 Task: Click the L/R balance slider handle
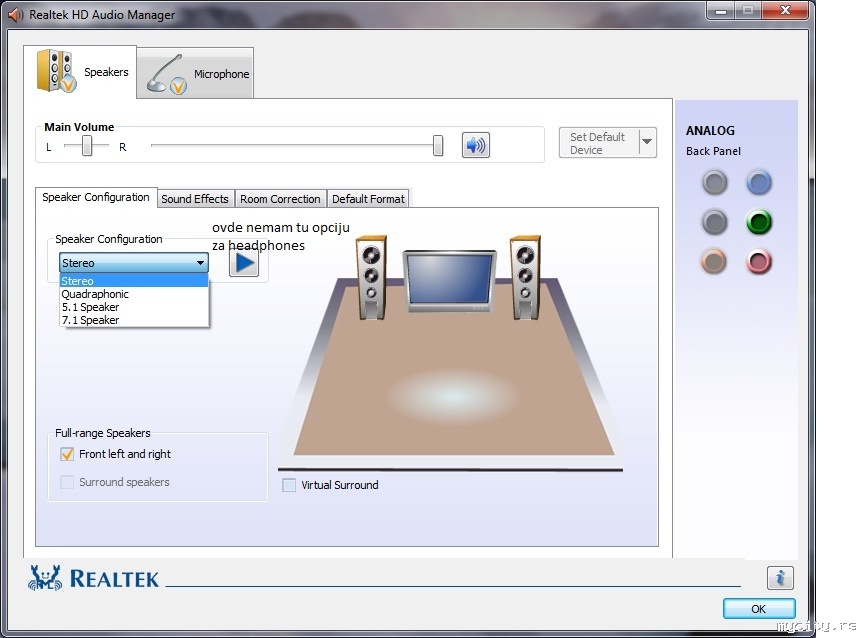[87, 146]
